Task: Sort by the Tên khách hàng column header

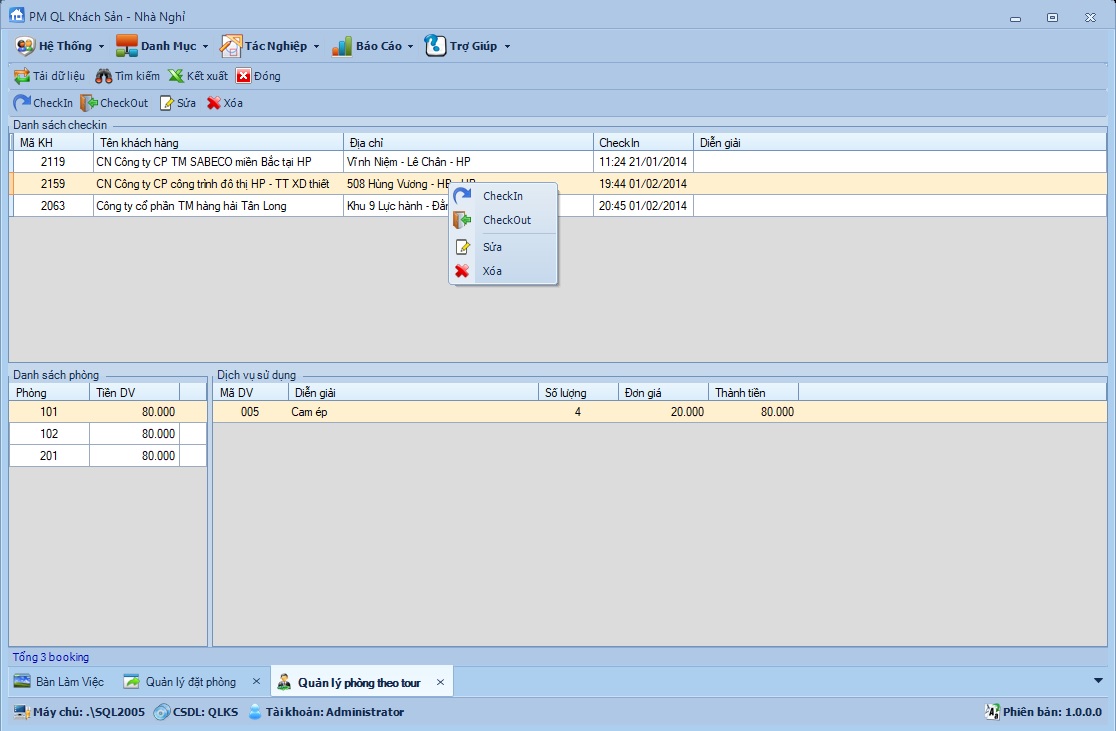Action: (x=217, y=143)
